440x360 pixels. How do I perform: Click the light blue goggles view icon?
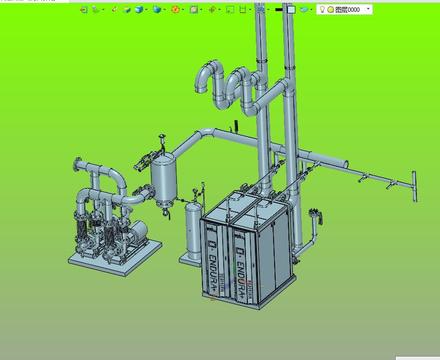pos(304,10)
